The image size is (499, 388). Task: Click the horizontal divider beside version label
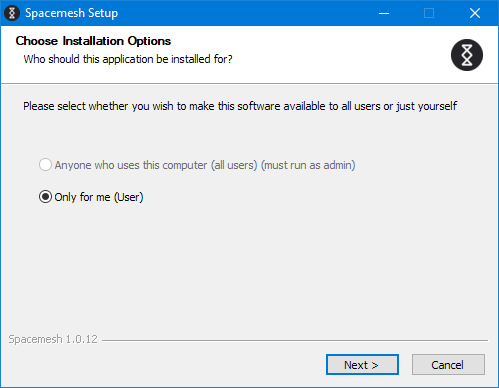point(295,340)
